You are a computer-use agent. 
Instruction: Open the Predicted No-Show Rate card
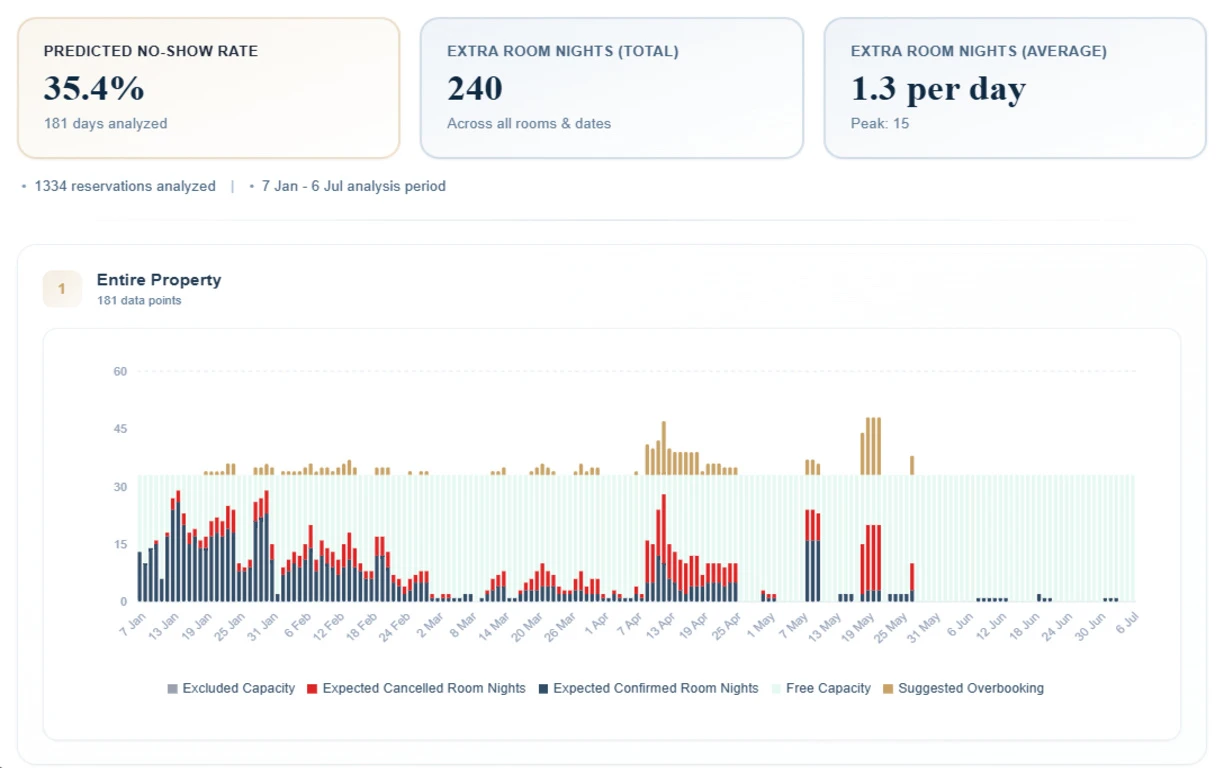[208, 86]
